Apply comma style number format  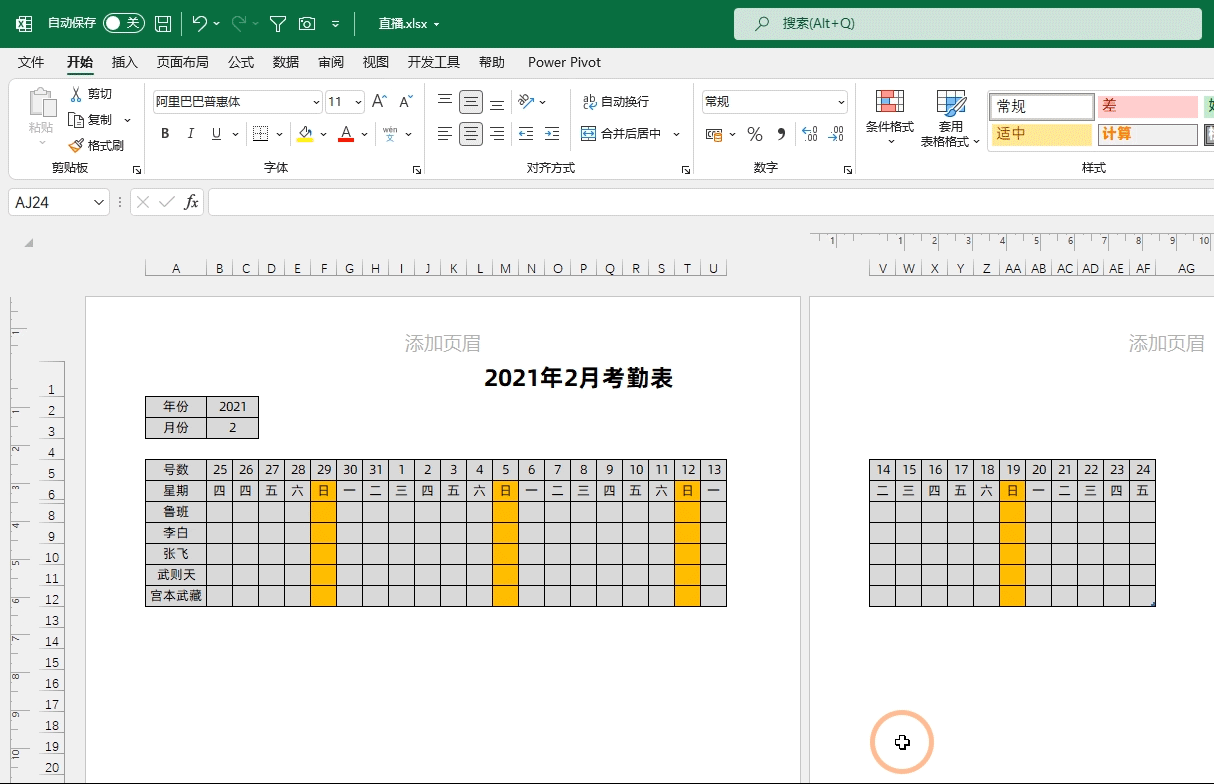tap(781, 134)
